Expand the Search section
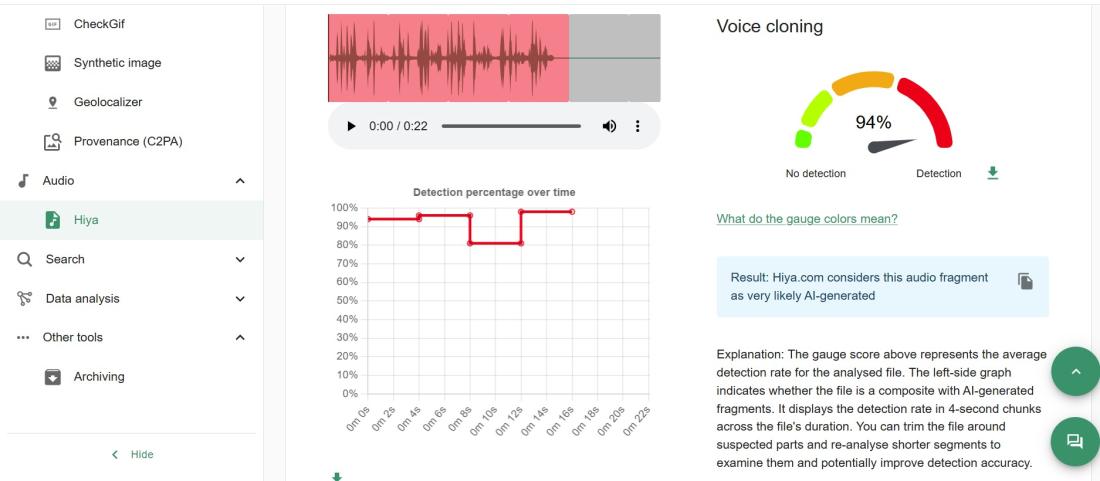This screenshot has height=481, width=1100. point(239,260)
